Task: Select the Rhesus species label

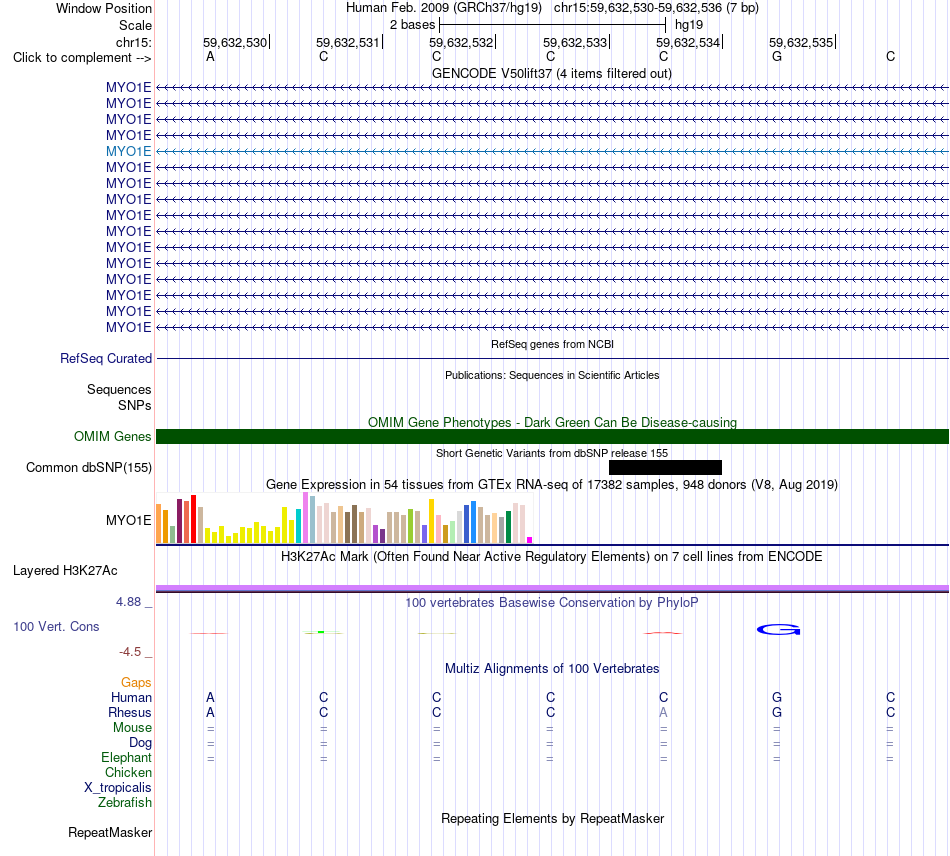Action: 130,713
